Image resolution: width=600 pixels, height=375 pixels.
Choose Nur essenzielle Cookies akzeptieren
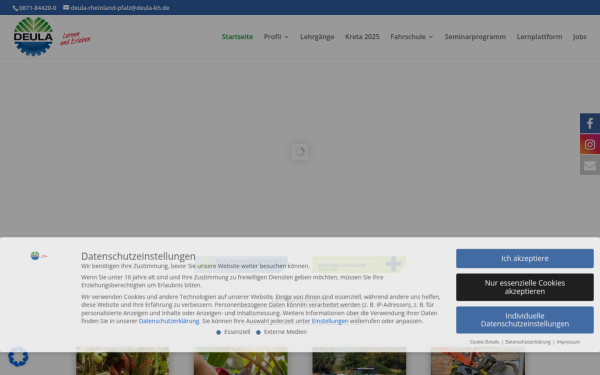[x=525, y=287]
